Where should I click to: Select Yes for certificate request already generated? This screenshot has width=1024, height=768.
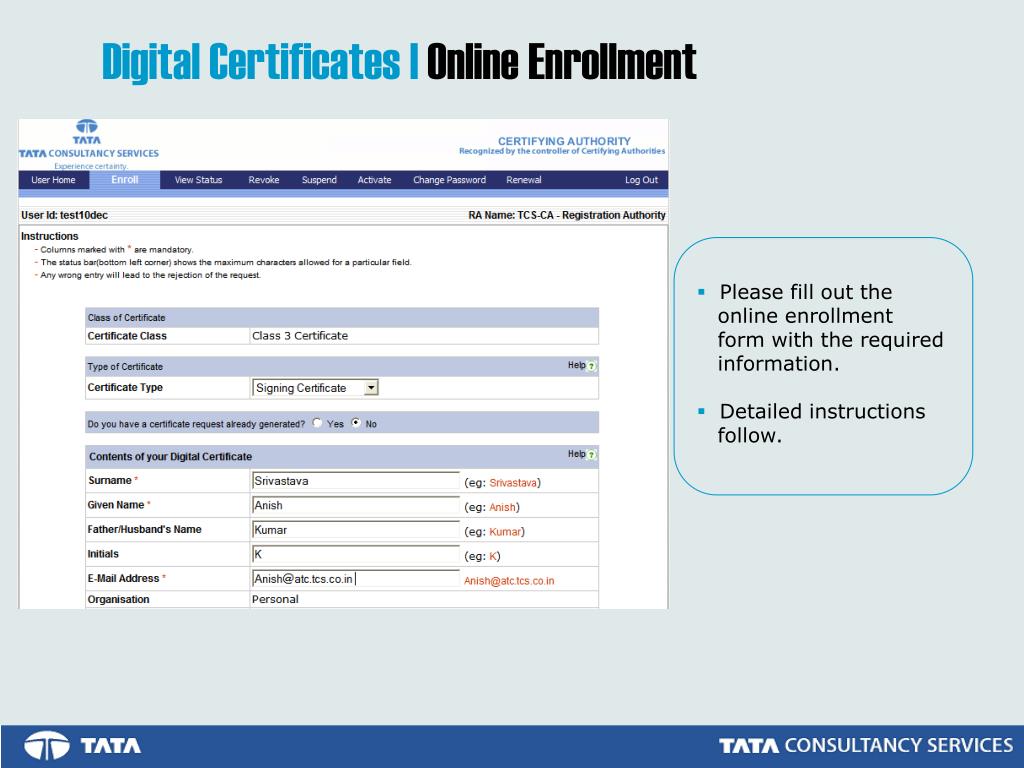(317, 423)
